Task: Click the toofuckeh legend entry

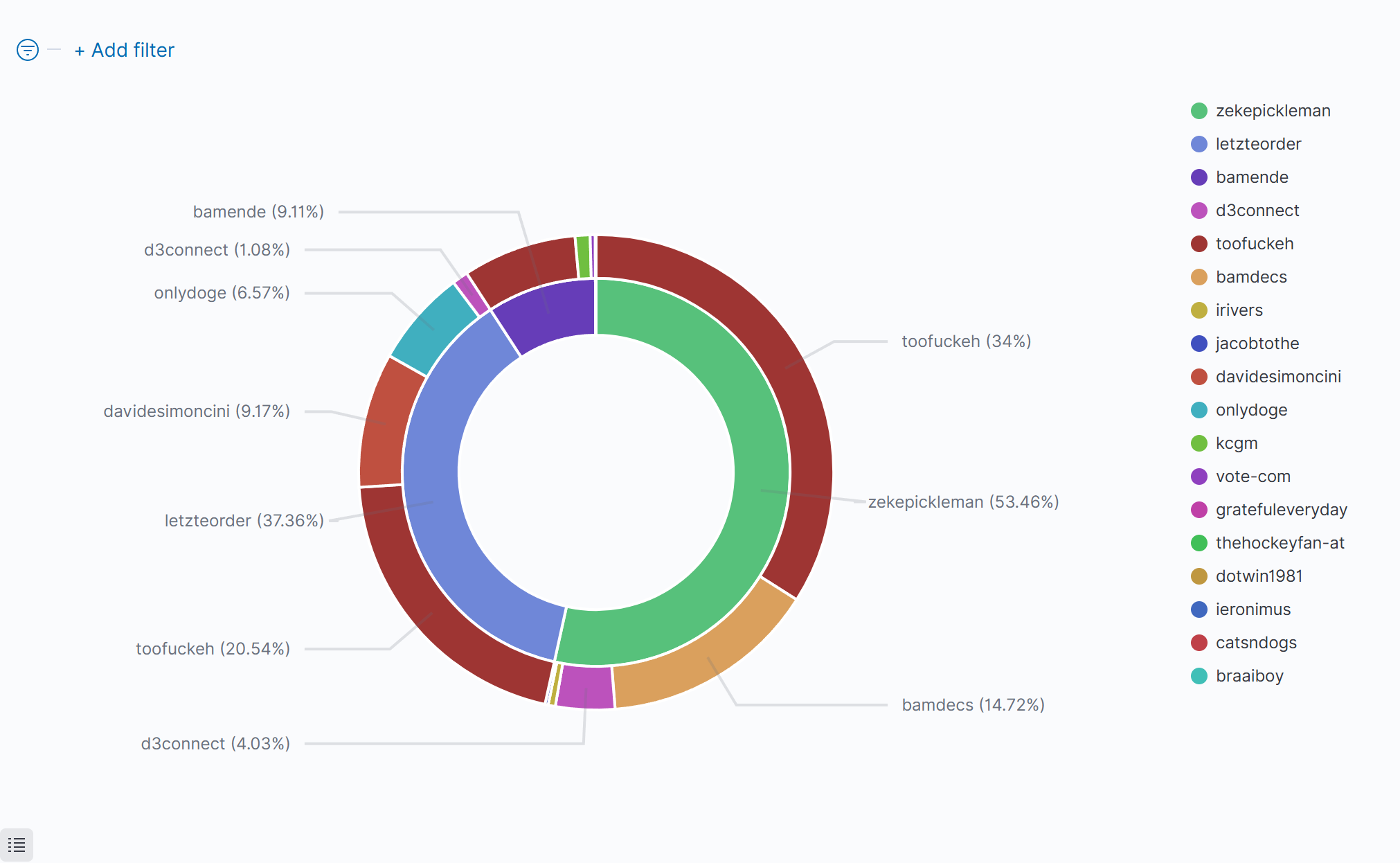Action: [x=1254, y=244]
